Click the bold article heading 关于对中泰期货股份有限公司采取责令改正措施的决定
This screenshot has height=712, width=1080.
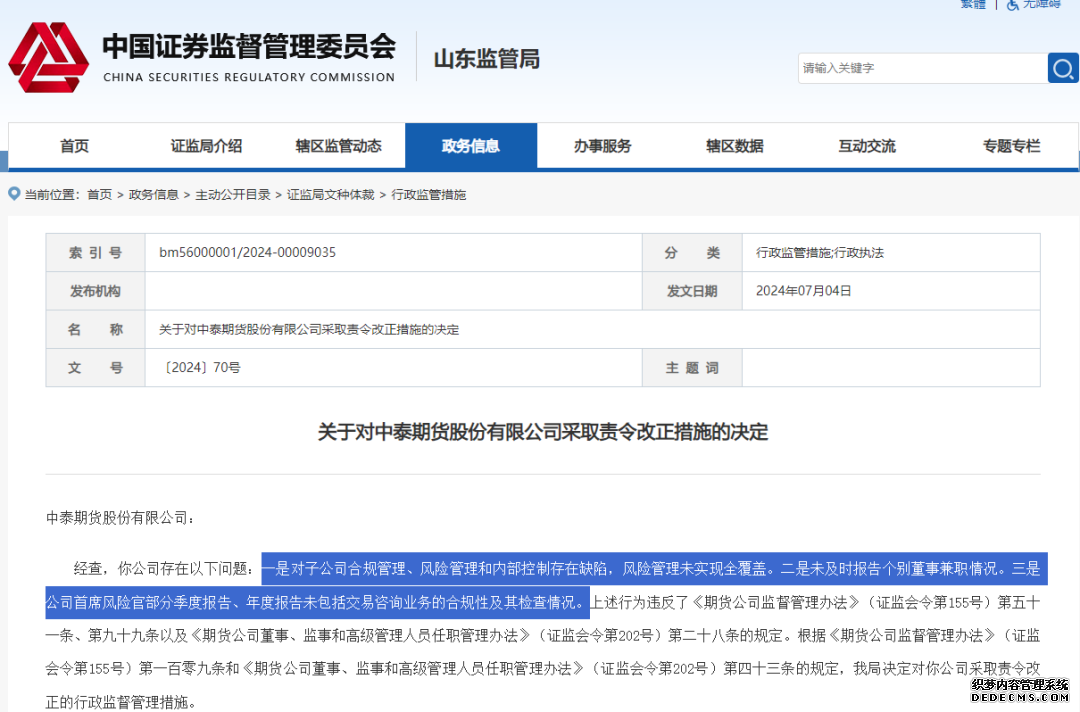(543, 432)
